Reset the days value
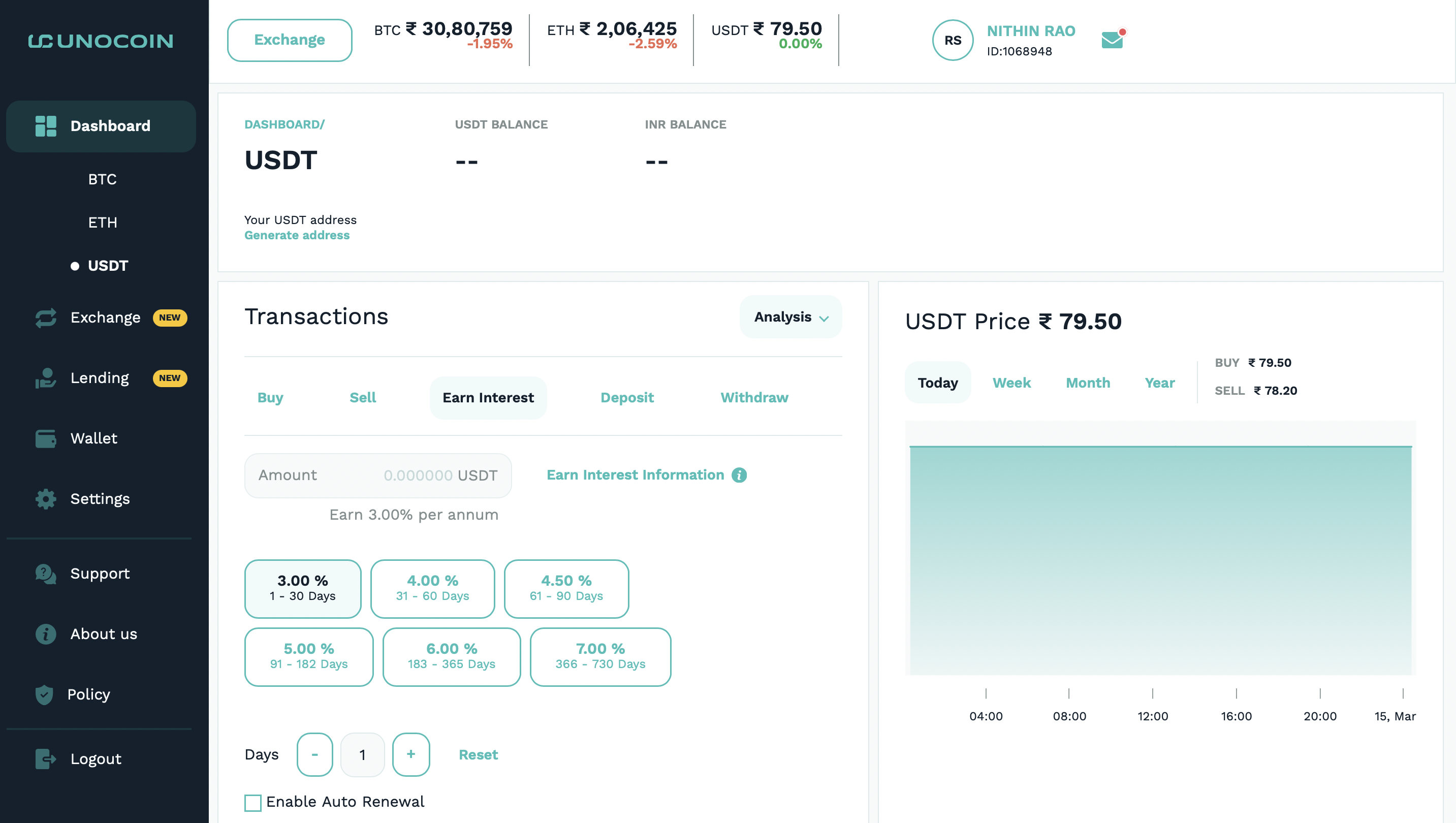The width and height of the screenshot is (1456, 823). pyautogui.click(x=478, y=755)
